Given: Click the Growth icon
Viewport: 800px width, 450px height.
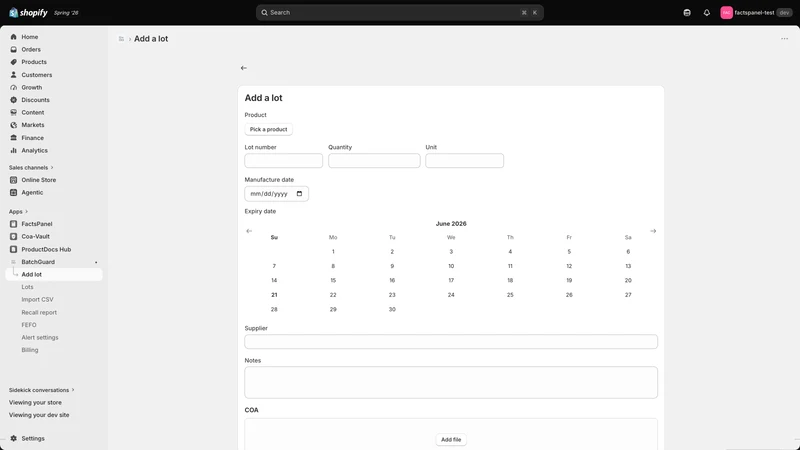Looking at the screenshot, I should pos(14,87).
